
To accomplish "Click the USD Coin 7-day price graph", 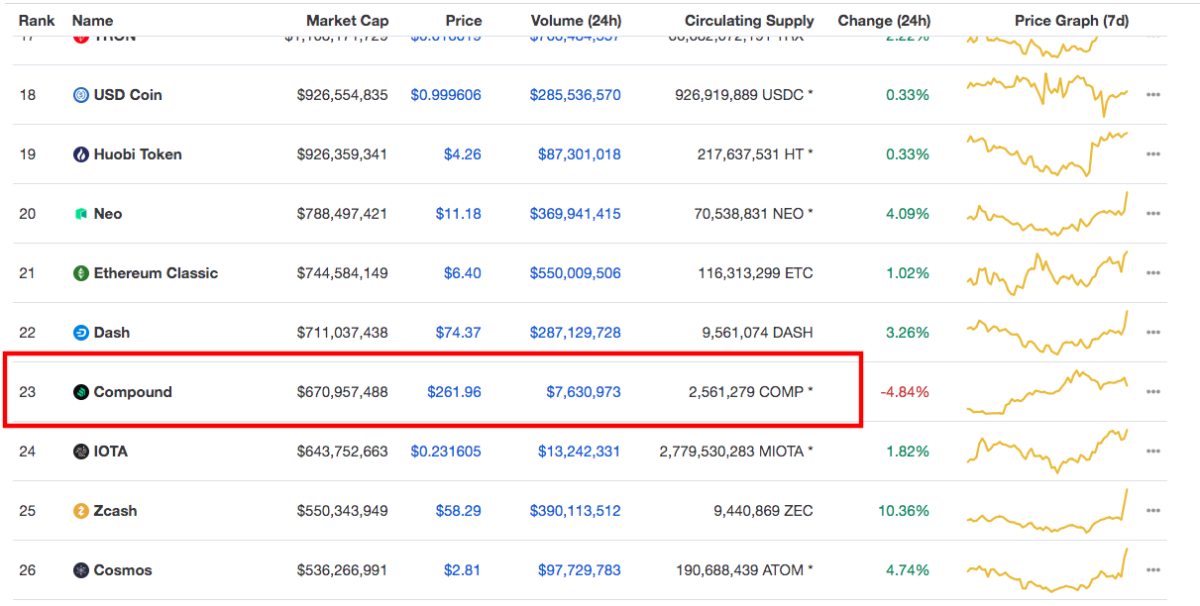I will point(1047,94).
